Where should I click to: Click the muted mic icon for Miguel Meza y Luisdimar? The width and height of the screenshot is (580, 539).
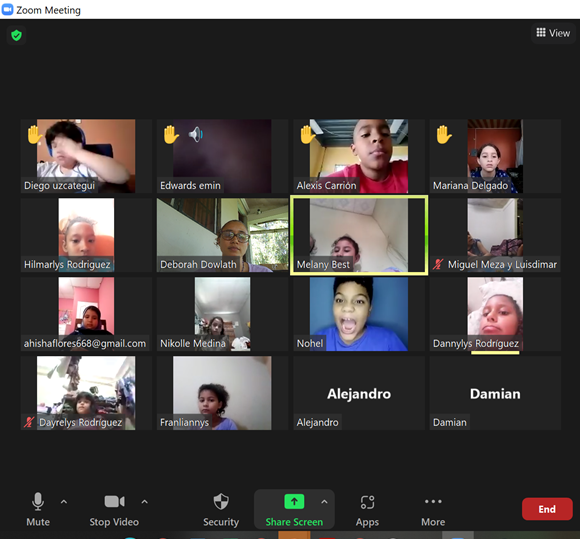coord(438,264)
